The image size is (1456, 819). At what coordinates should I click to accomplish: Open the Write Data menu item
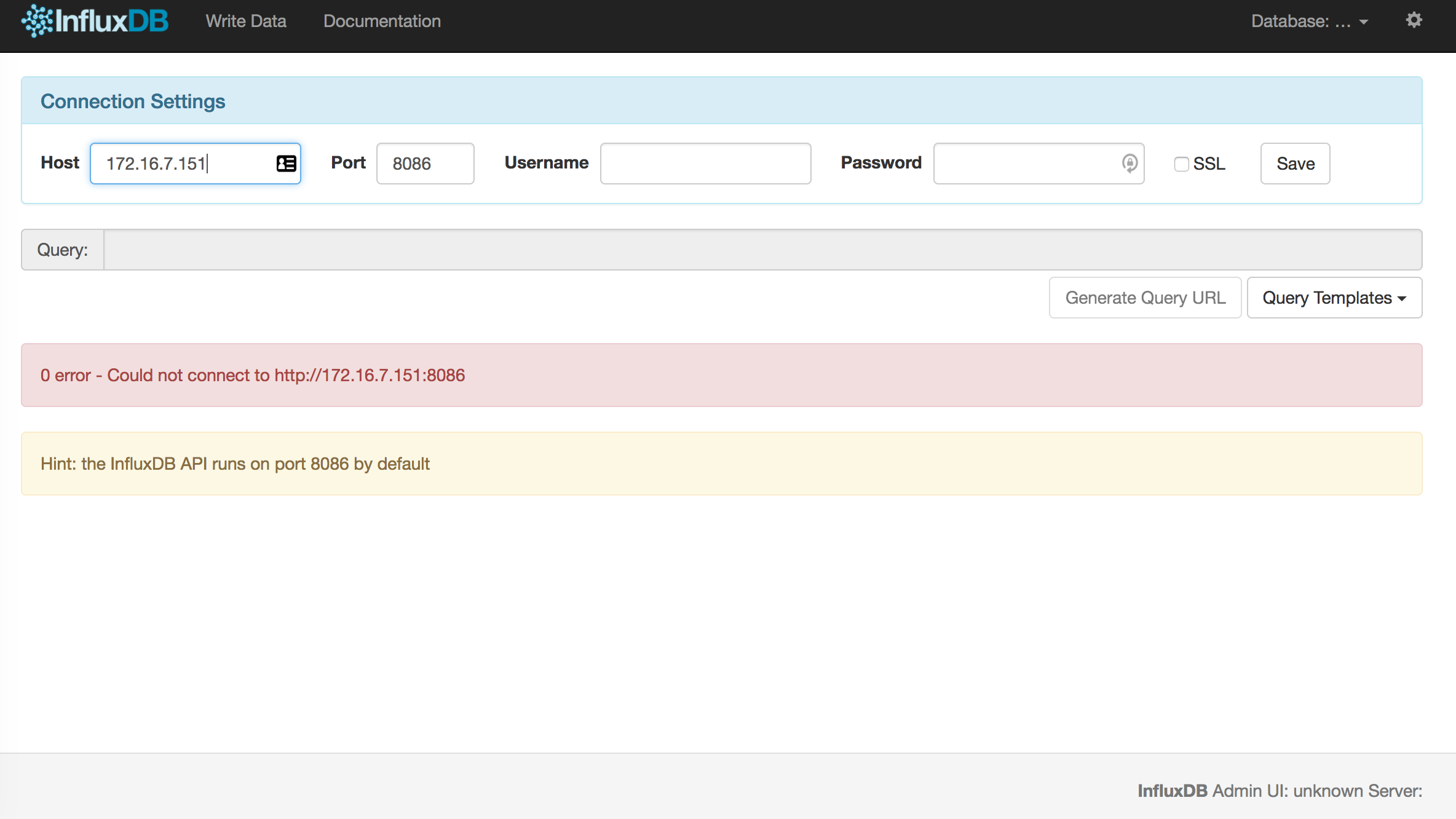tap(246, 22)
